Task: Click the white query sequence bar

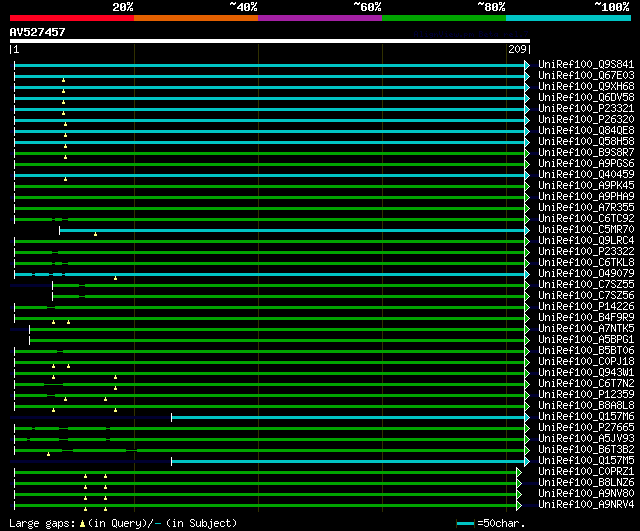Action: 270,41
